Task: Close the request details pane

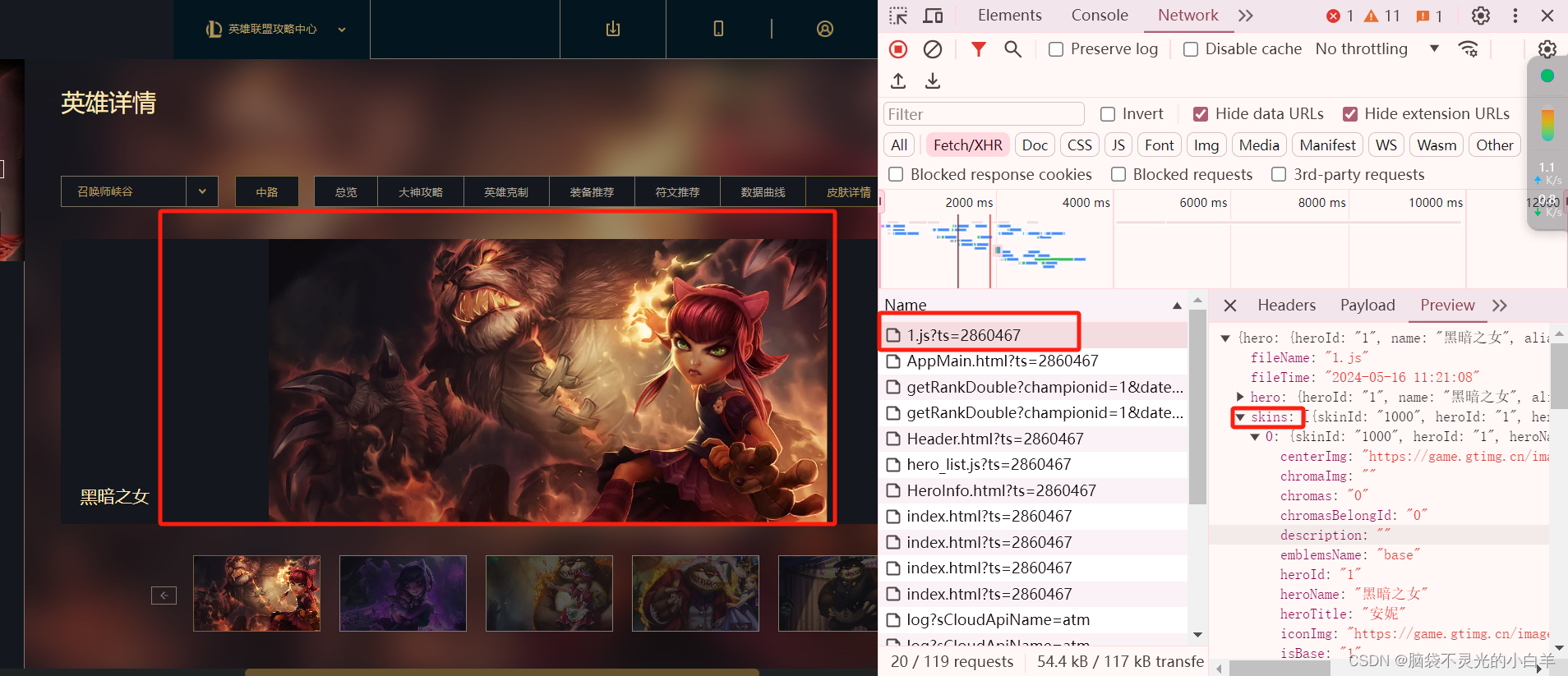Action: 1230,306
